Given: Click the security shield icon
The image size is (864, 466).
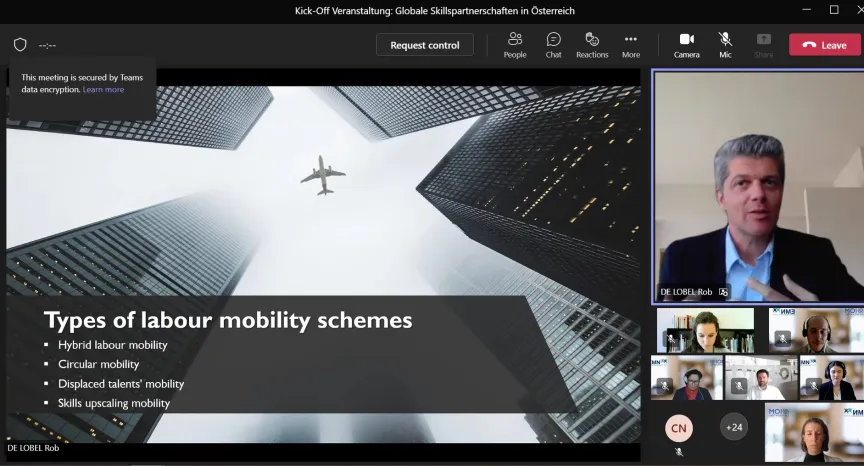Looking at the screenshot, I should coord(20,45).
